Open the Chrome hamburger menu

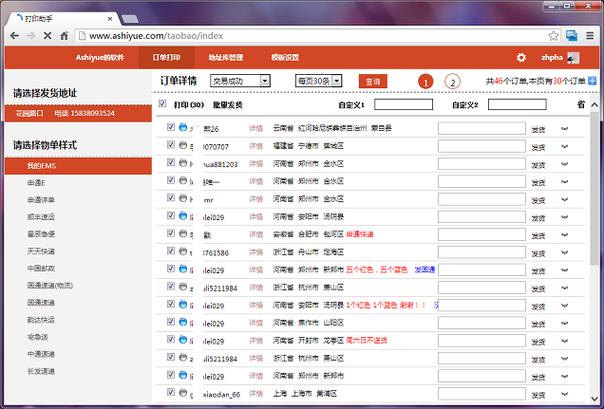(590, 36)
